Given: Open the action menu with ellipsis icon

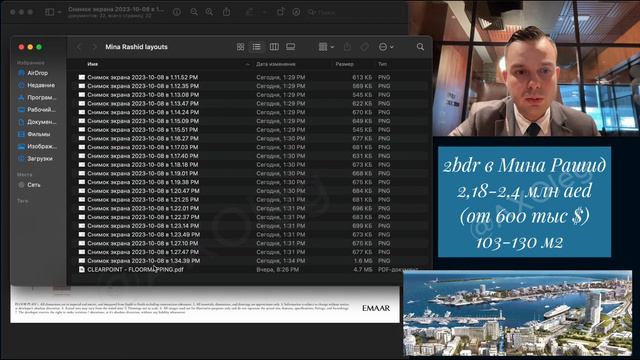Looking at the screenshot, I should click(x=386, y=47).
